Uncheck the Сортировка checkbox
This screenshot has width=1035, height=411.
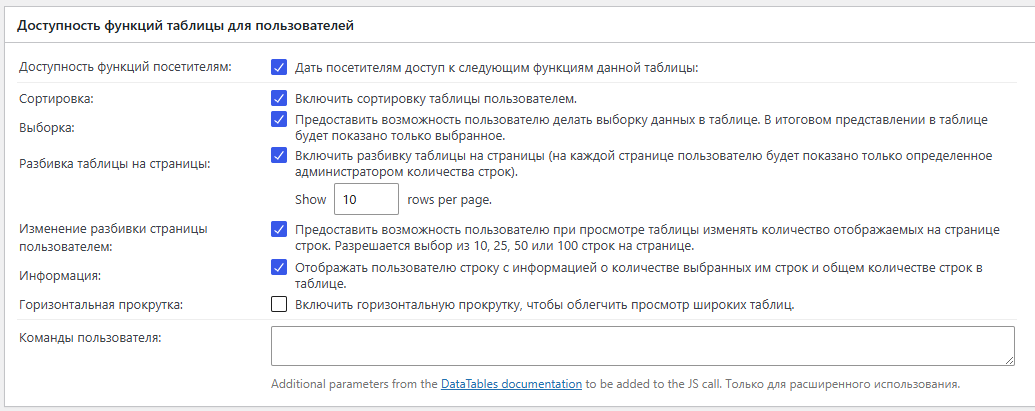click(279, 98)
